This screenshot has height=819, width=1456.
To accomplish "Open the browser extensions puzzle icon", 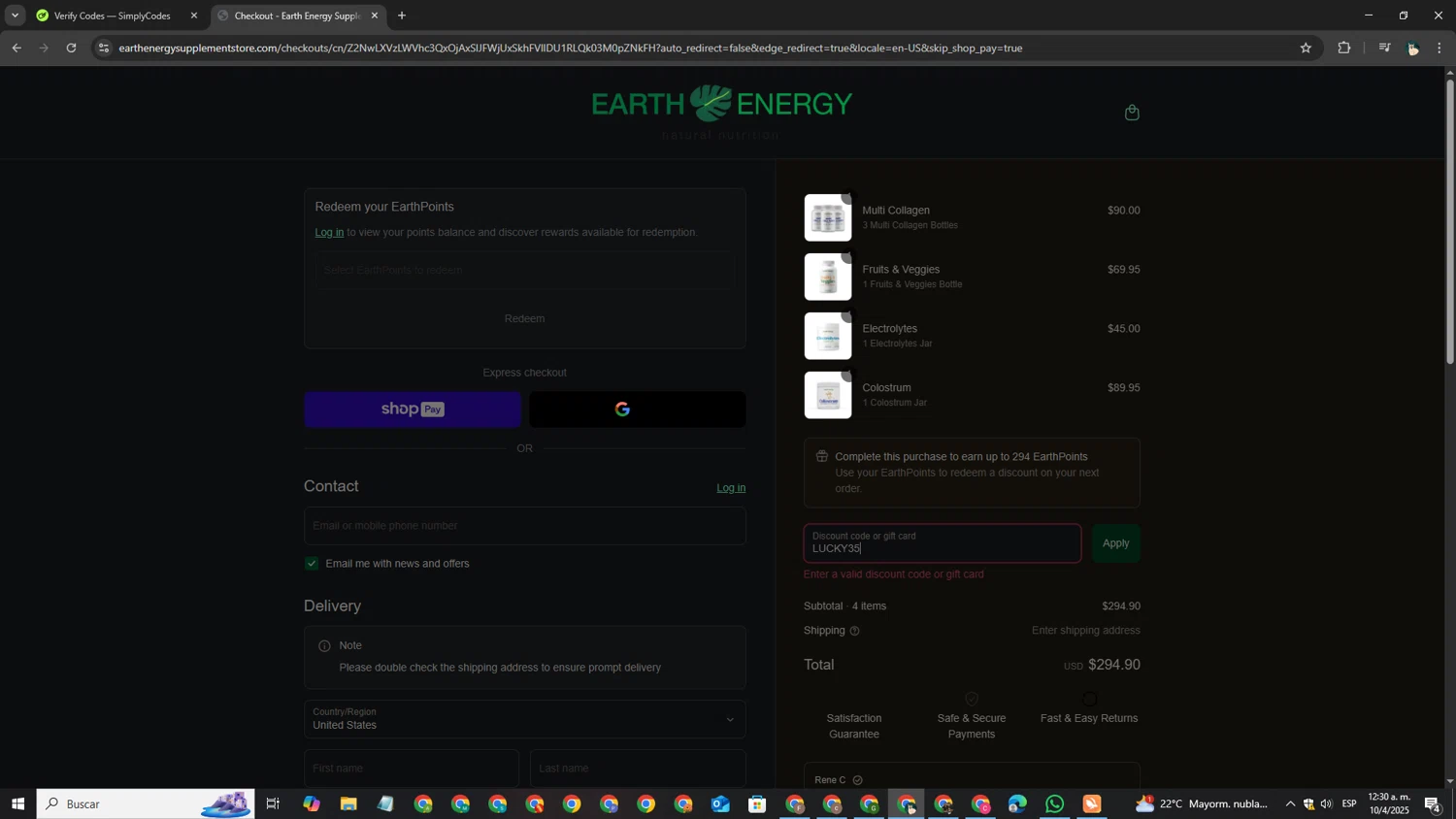I will pyautogui.click(x=1344, y=48).
